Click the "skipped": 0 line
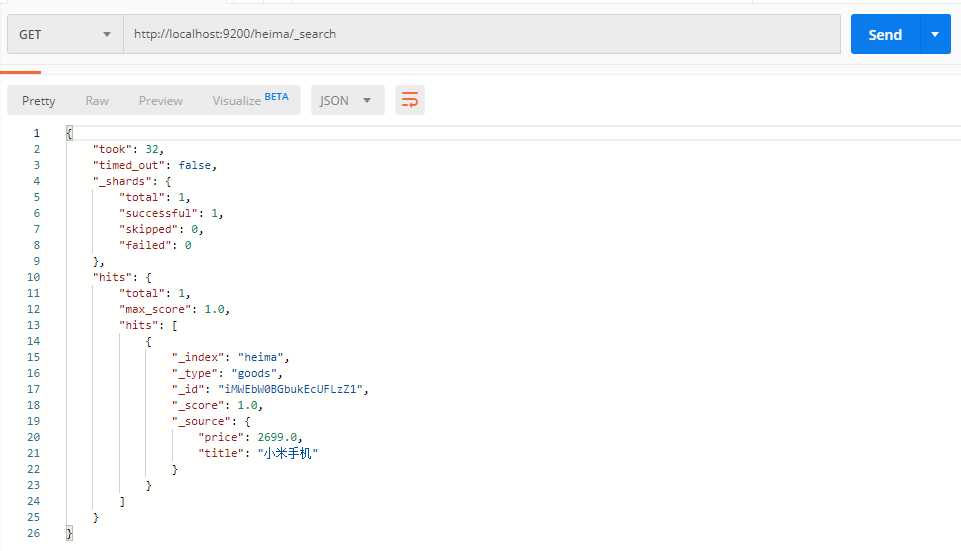This screenshot has height=551, width=961. [161, 229]
